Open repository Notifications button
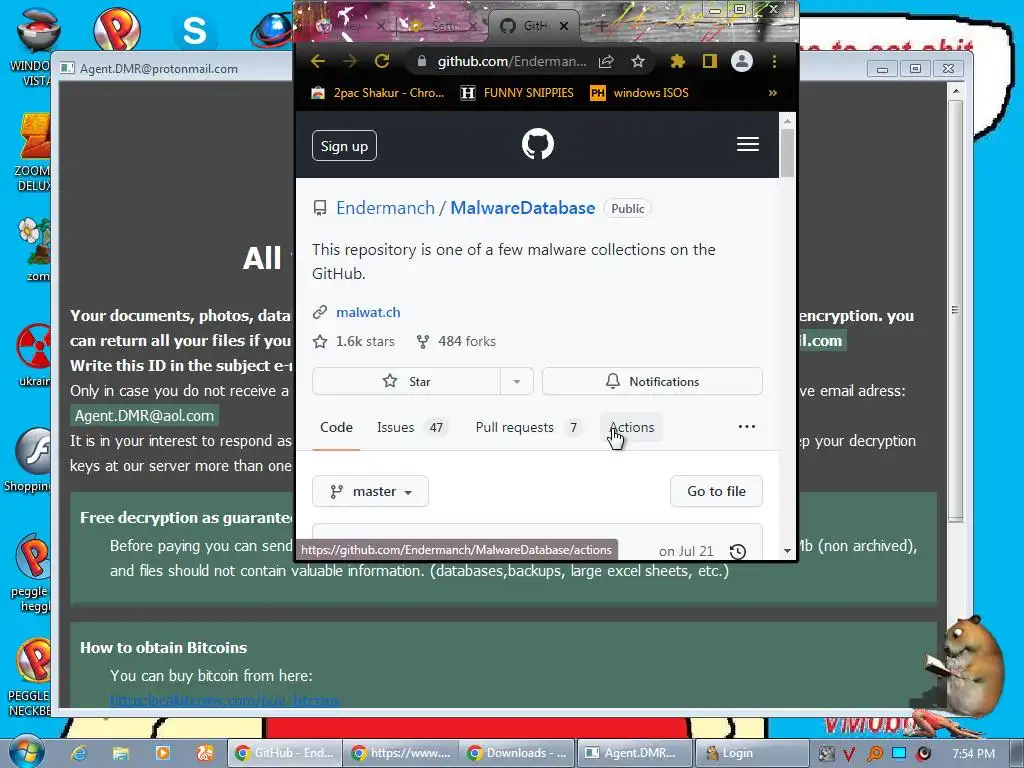1024x768 pixels. pos(652,381)
